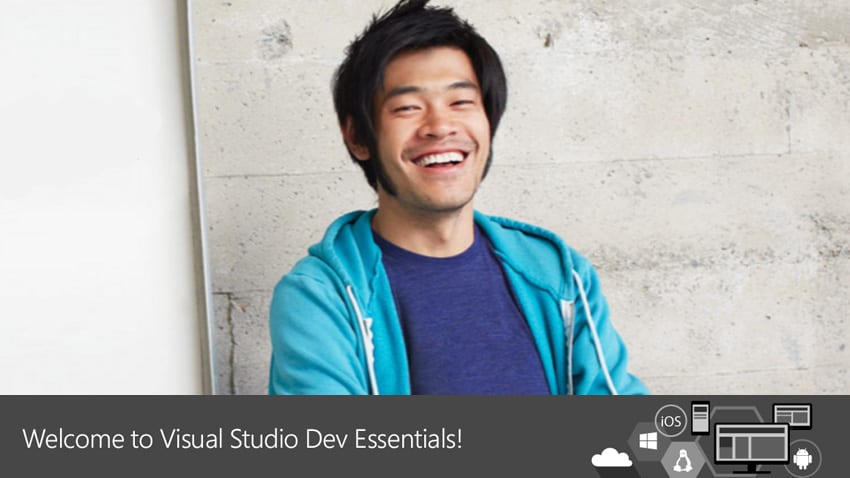
Task: Click the Android robot icon
Action: click(x=802, y=458)
